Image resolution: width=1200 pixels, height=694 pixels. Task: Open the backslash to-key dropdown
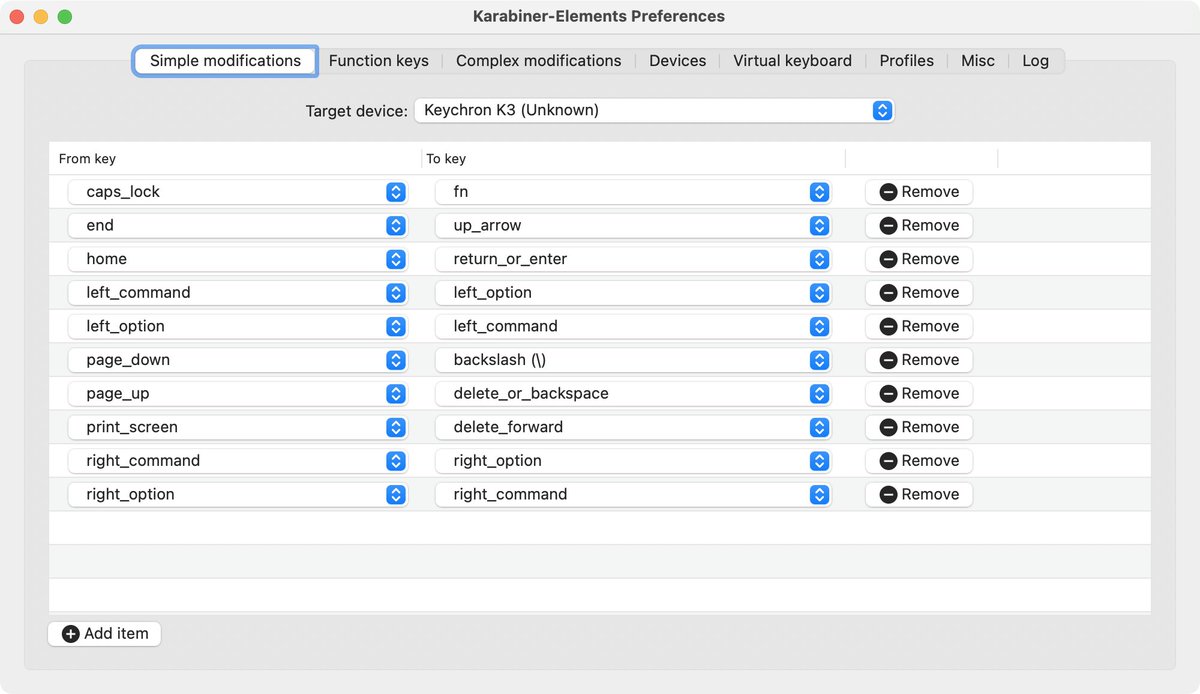[x=633, y=360]
